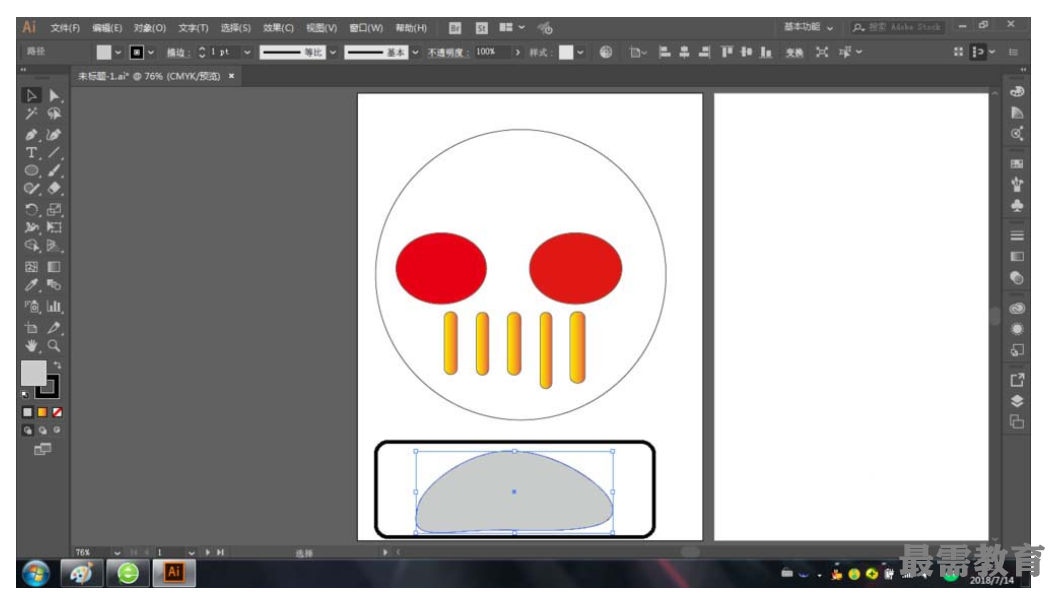Screen dimensions: 1051x600
Task: Swap fill and stroke colors
Action: [58, 365]
